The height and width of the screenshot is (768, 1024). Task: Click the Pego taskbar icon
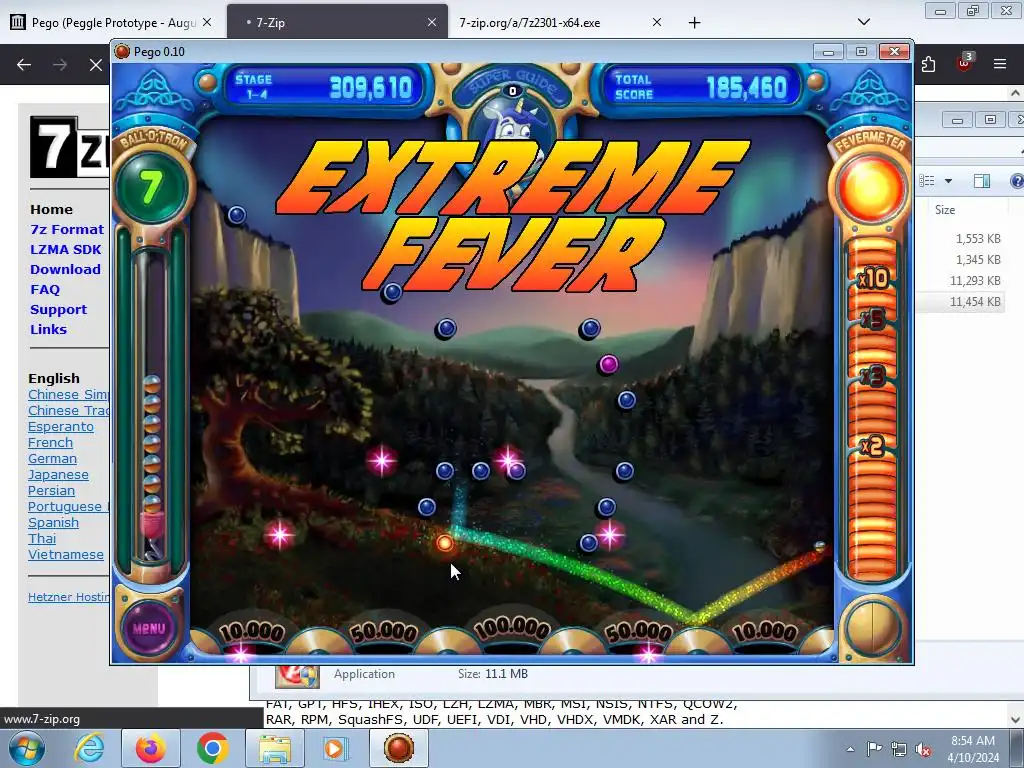(x=399, y=748)
